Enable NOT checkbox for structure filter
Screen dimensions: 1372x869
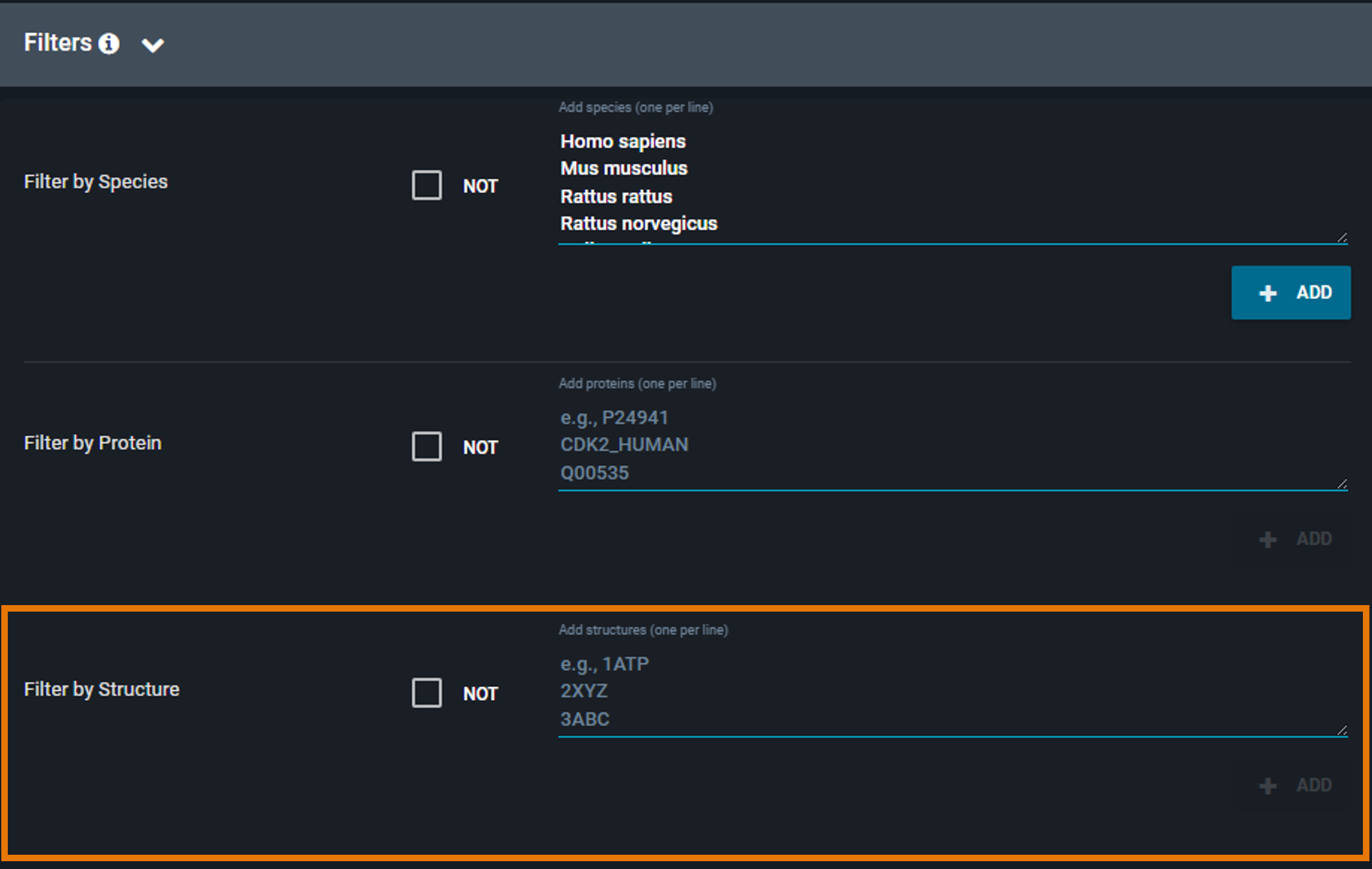[x=427, y=693]
